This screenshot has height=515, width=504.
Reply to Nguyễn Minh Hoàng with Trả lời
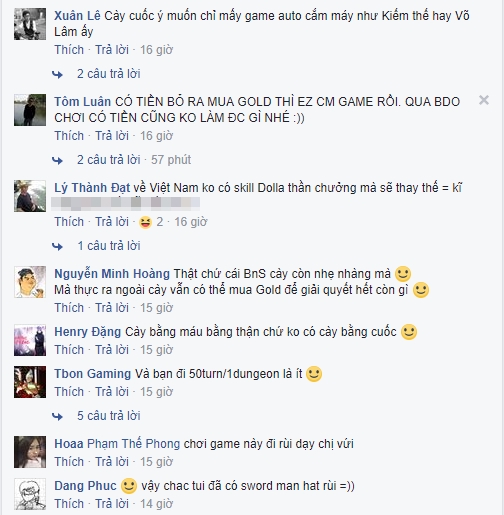click(x=112, y=308)
